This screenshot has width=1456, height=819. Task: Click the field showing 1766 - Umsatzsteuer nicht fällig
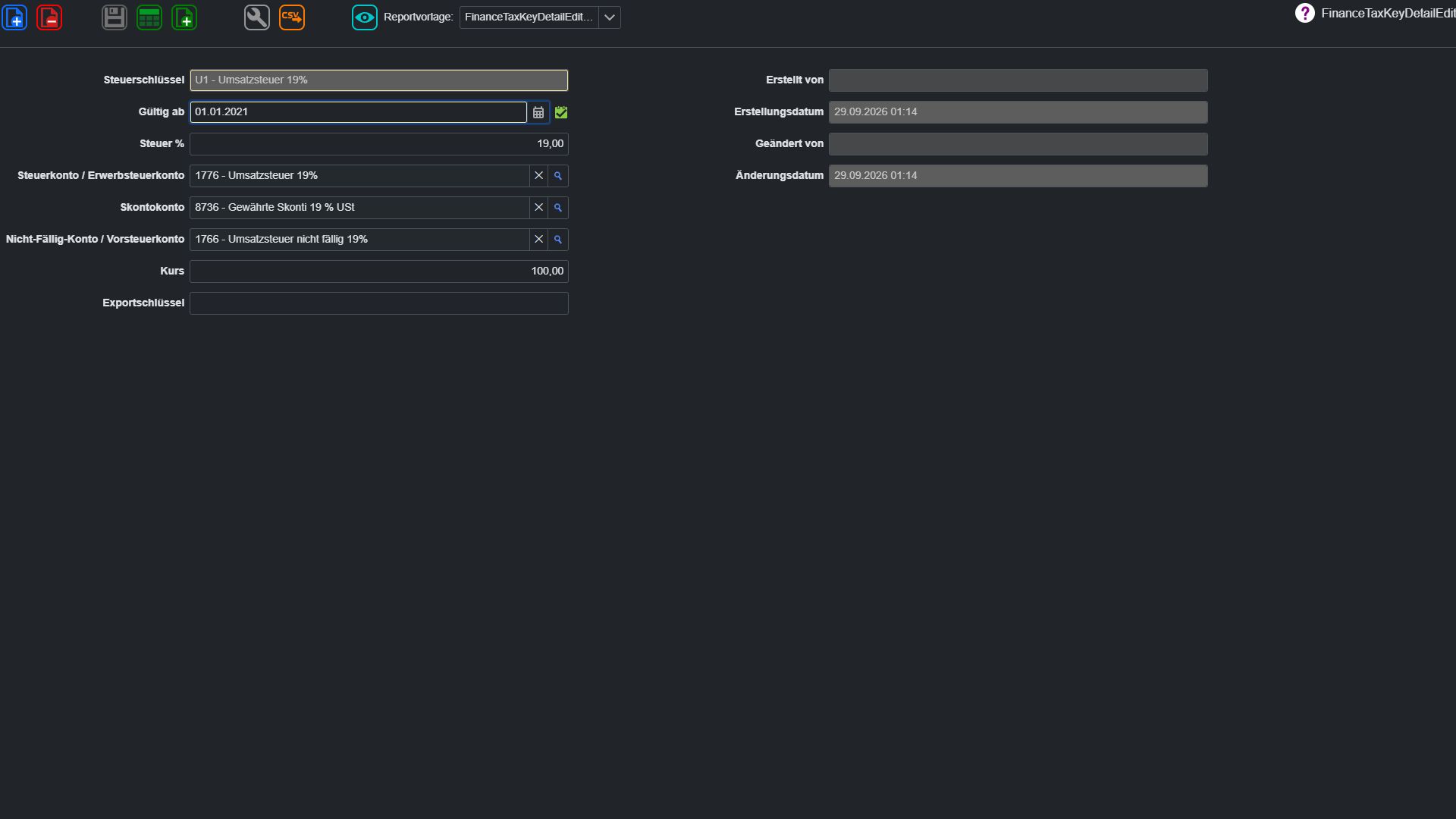359,240
